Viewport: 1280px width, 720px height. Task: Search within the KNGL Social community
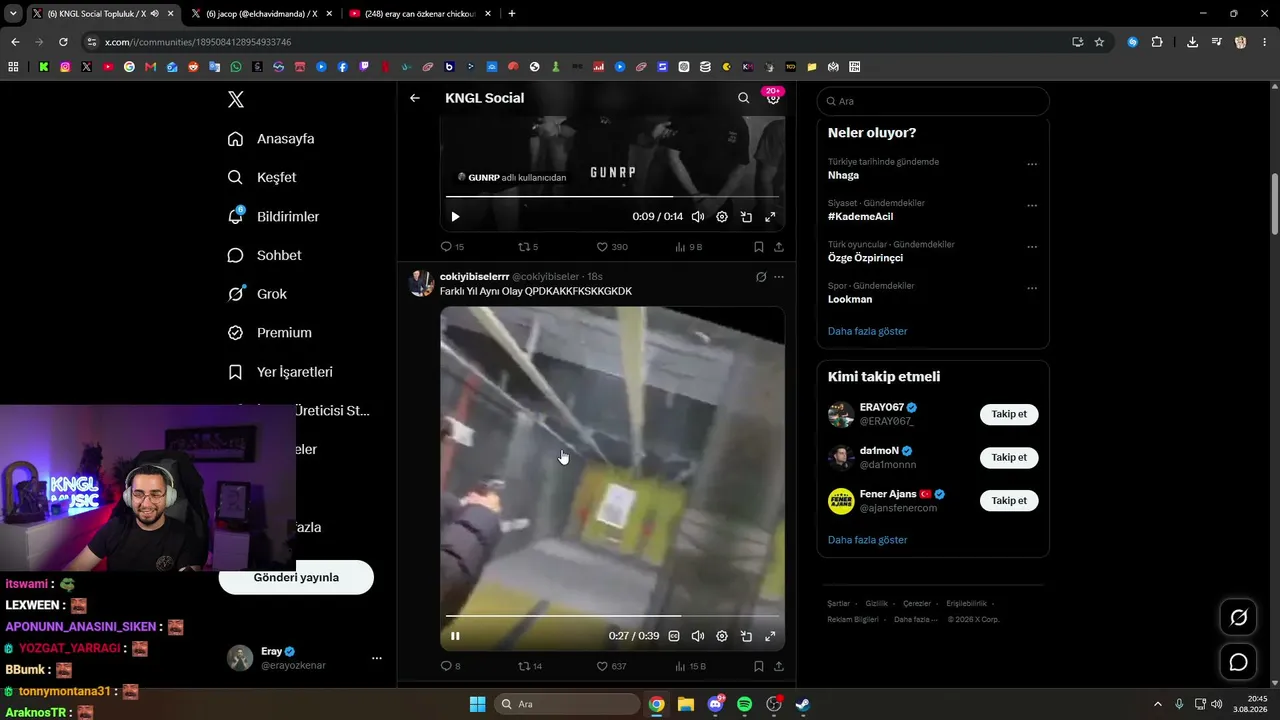743,98
